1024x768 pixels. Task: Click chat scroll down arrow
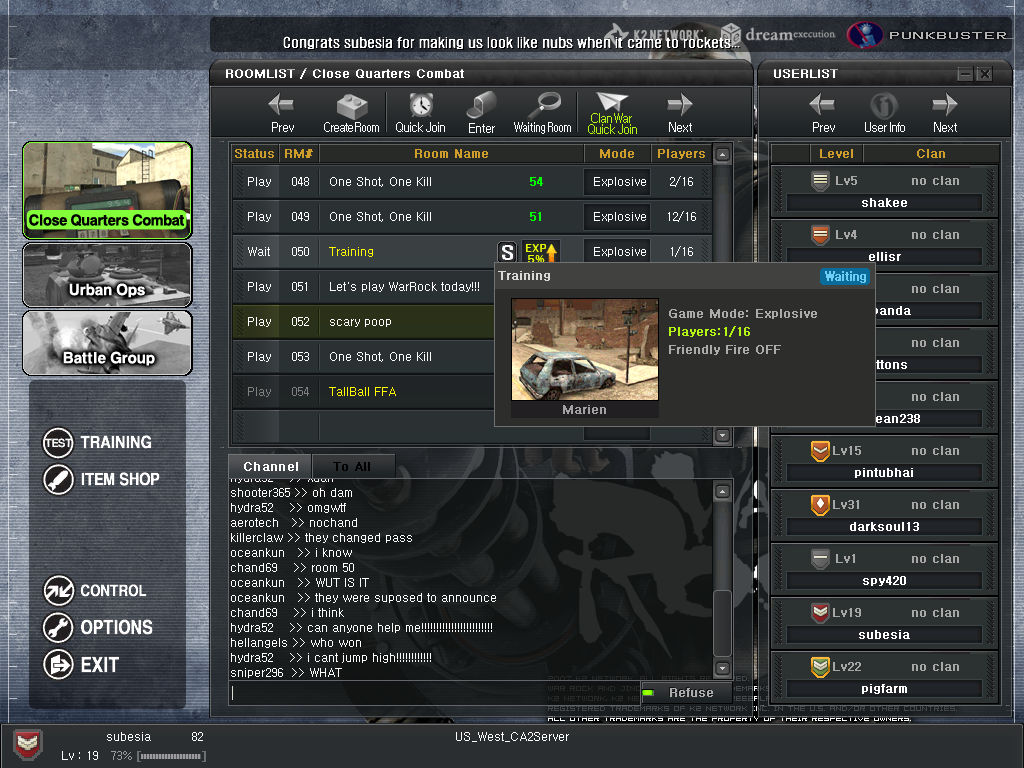click(722, 668)
